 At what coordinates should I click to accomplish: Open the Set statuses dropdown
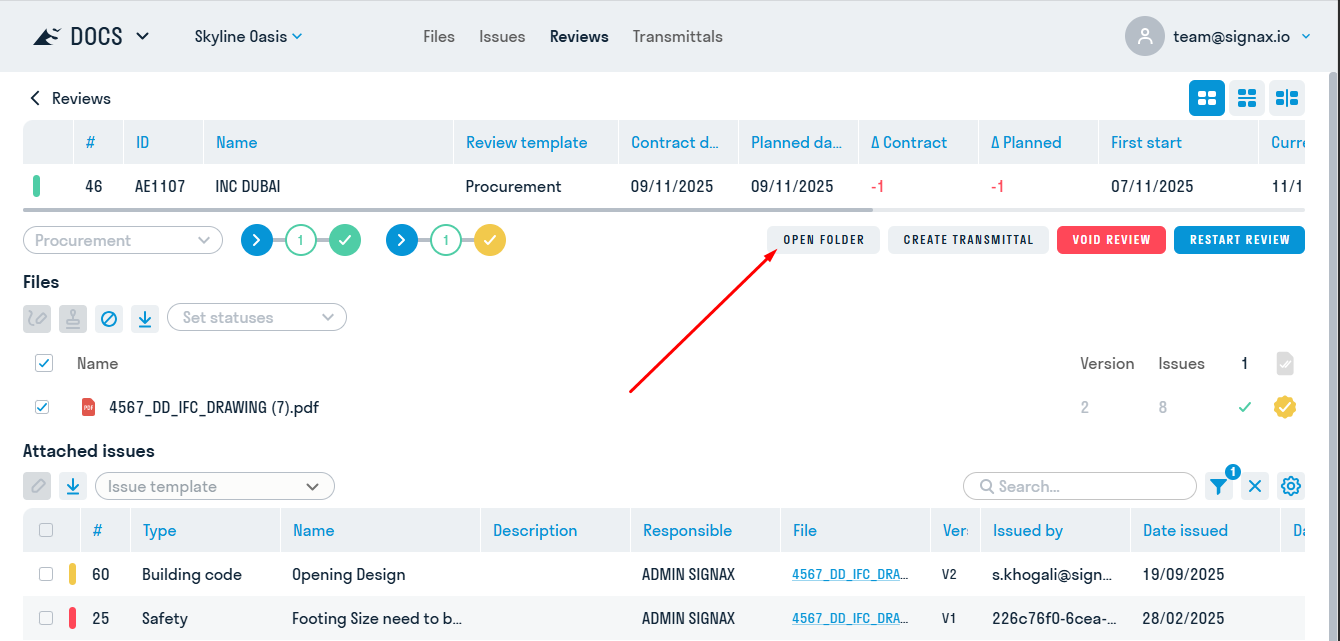coord(257,317)
